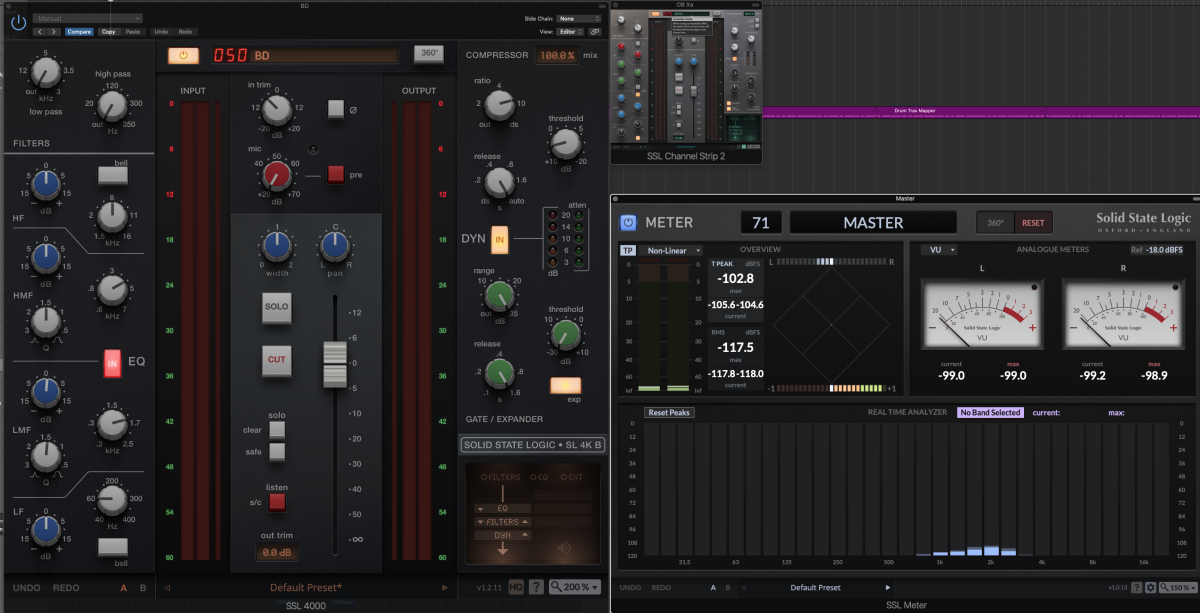This screenshot has width=1200, height=613.
Task: Click the Reset Peaks button
Action: point(669,412)
